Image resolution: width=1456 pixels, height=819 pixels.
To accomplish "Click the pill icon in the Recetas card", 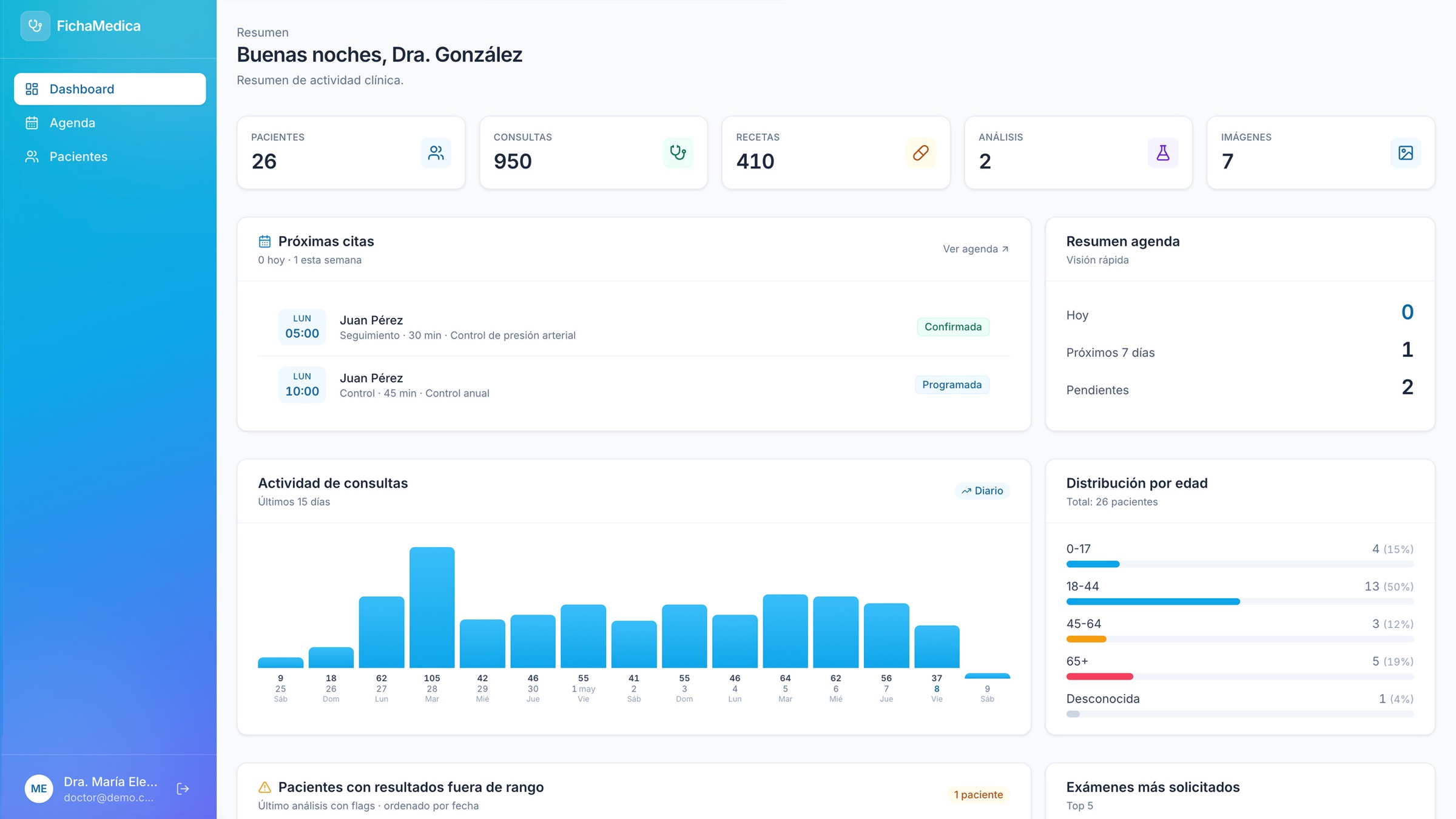I will 920,153.
